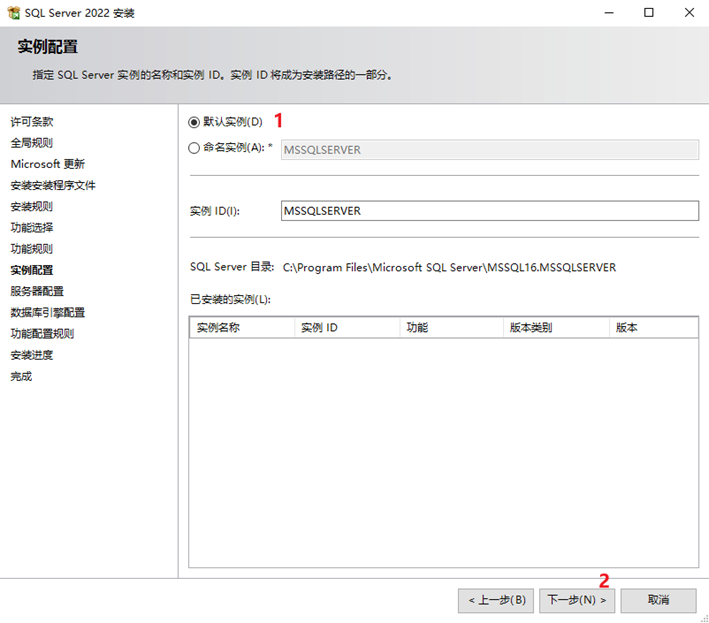
Task: Open 全局规则 step in sidebar
Action: (x=32, y=143)
